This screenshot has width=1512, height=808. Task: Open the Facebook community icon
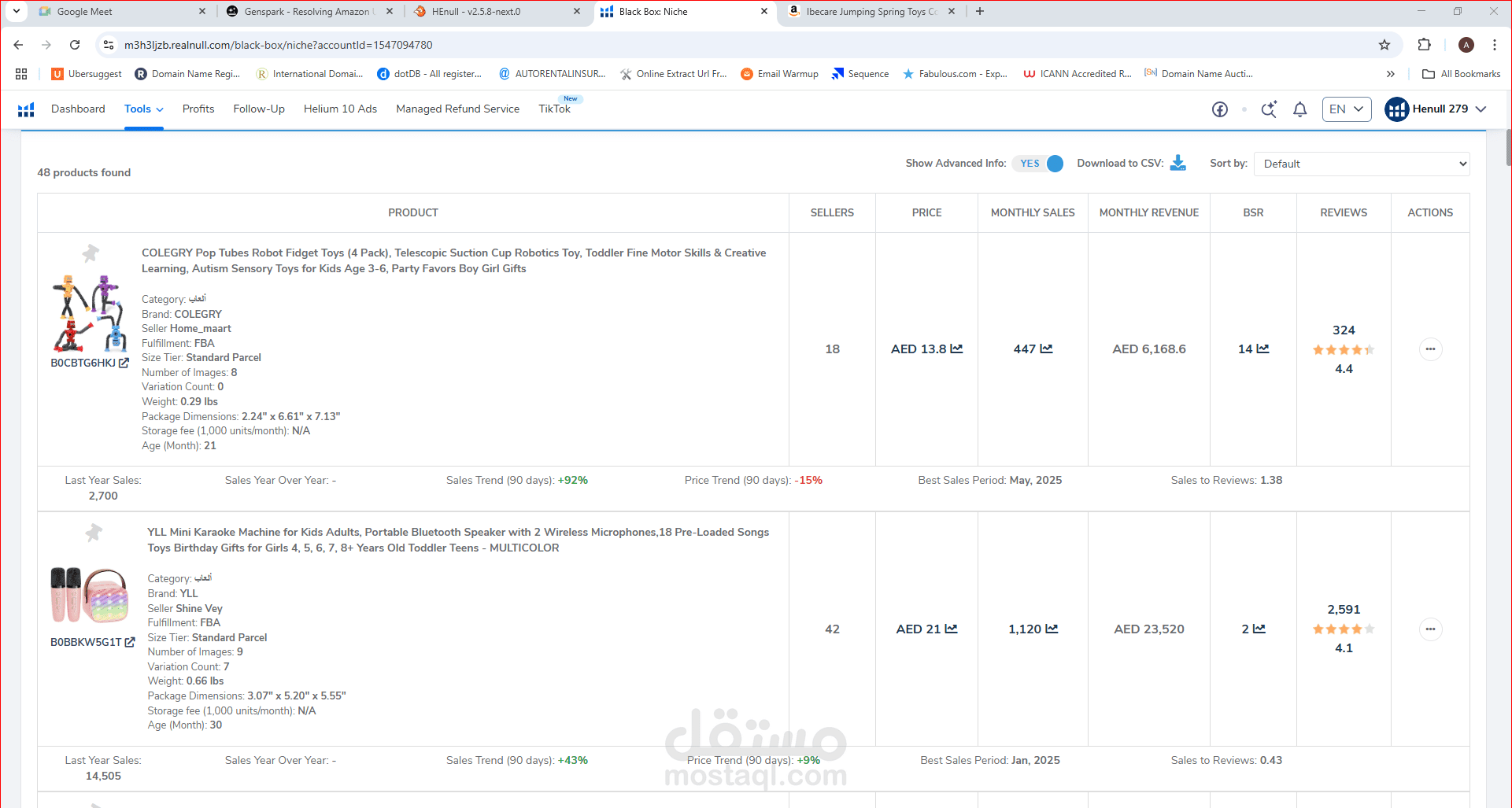(1220, 109)
